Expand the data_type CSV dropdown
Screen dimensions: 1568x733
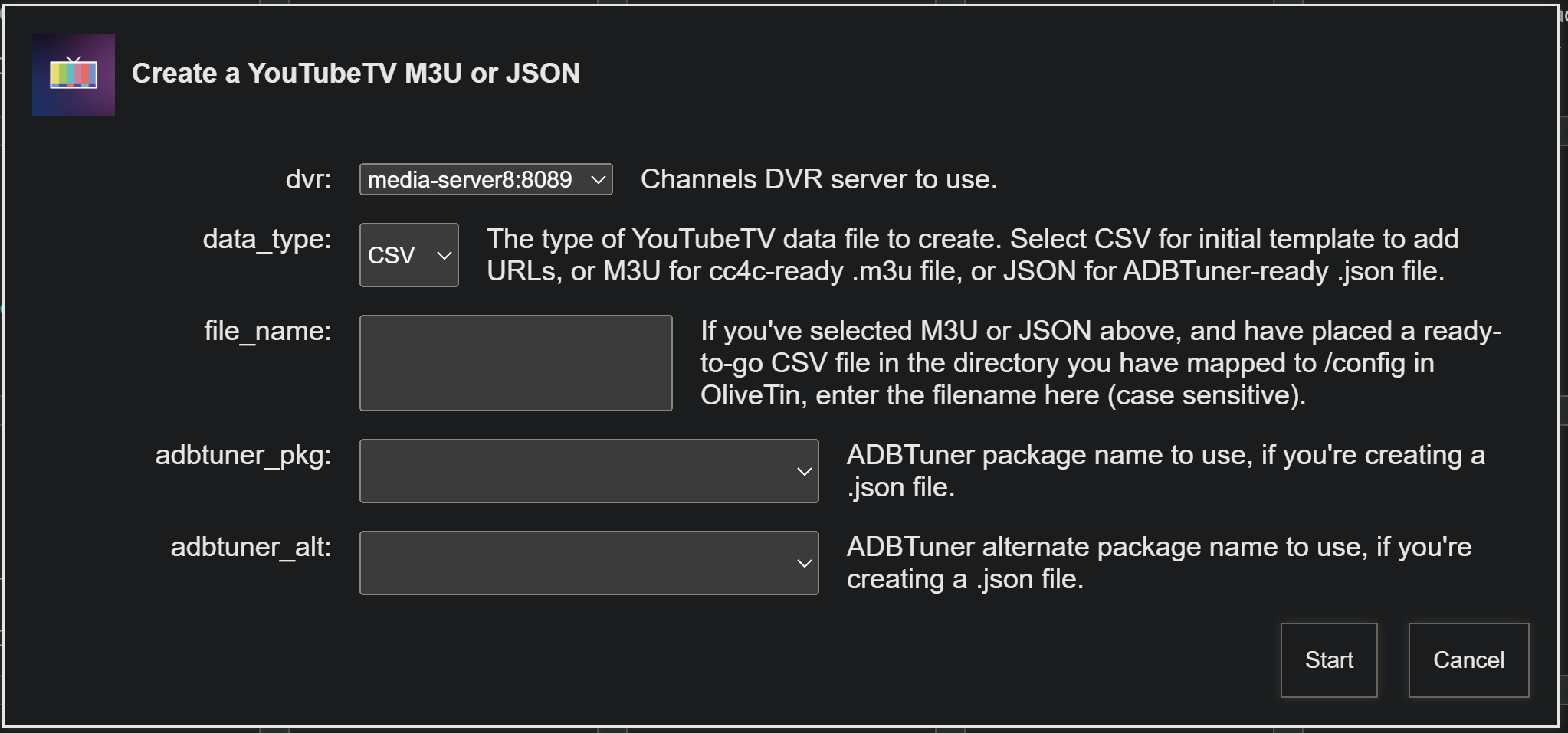[x=408, y=255]
